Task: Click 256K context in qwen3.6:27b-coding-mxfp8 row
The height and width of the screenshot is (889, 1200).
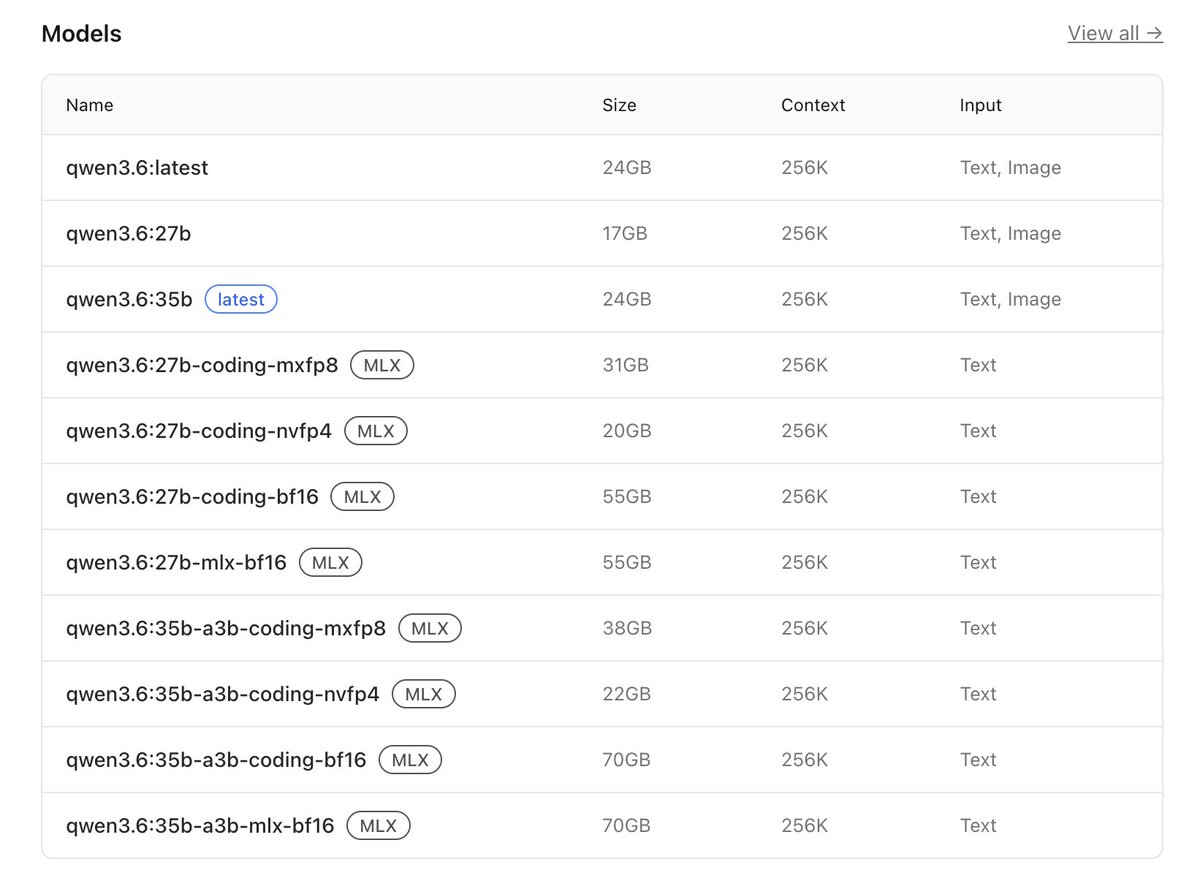Action: point(805,365)
